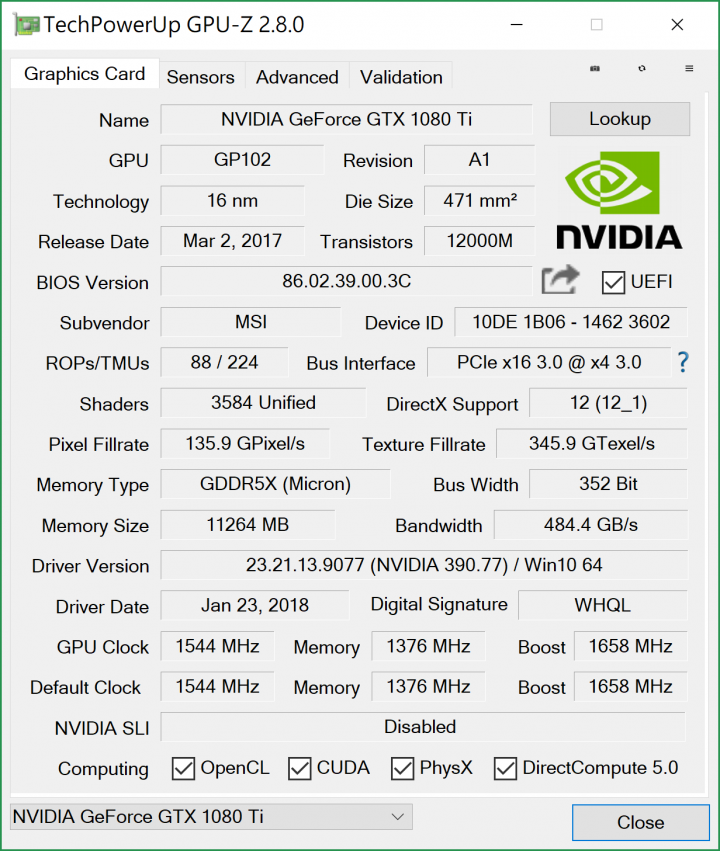The width and height of the screenshot is (720, 851).
Task: Switch to the Sensors tab
Action: (201, 77)
